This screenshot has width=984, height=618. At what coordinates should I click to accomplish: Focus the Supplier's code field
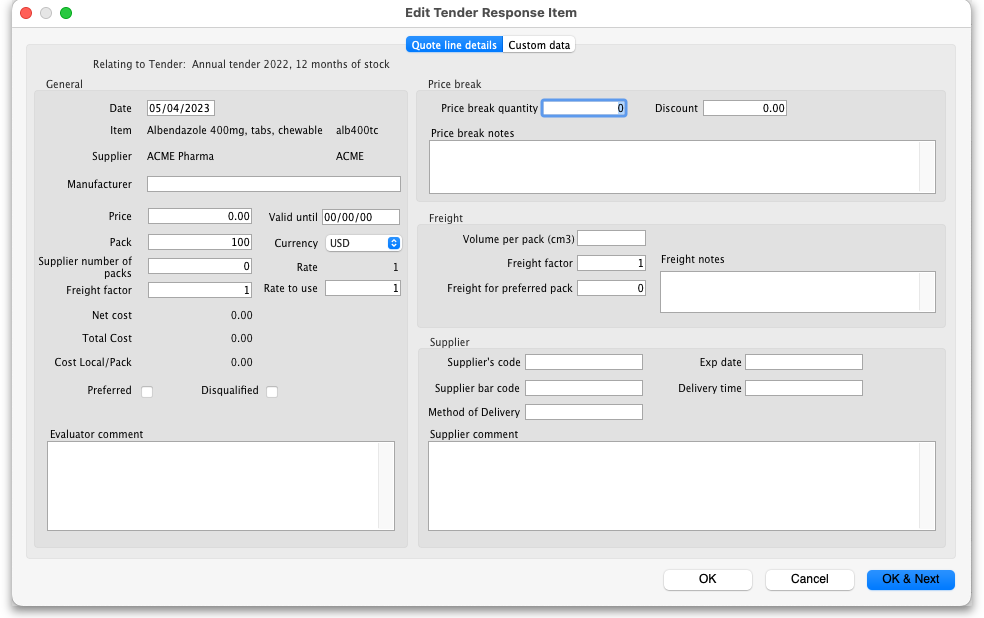pos(583,362)
